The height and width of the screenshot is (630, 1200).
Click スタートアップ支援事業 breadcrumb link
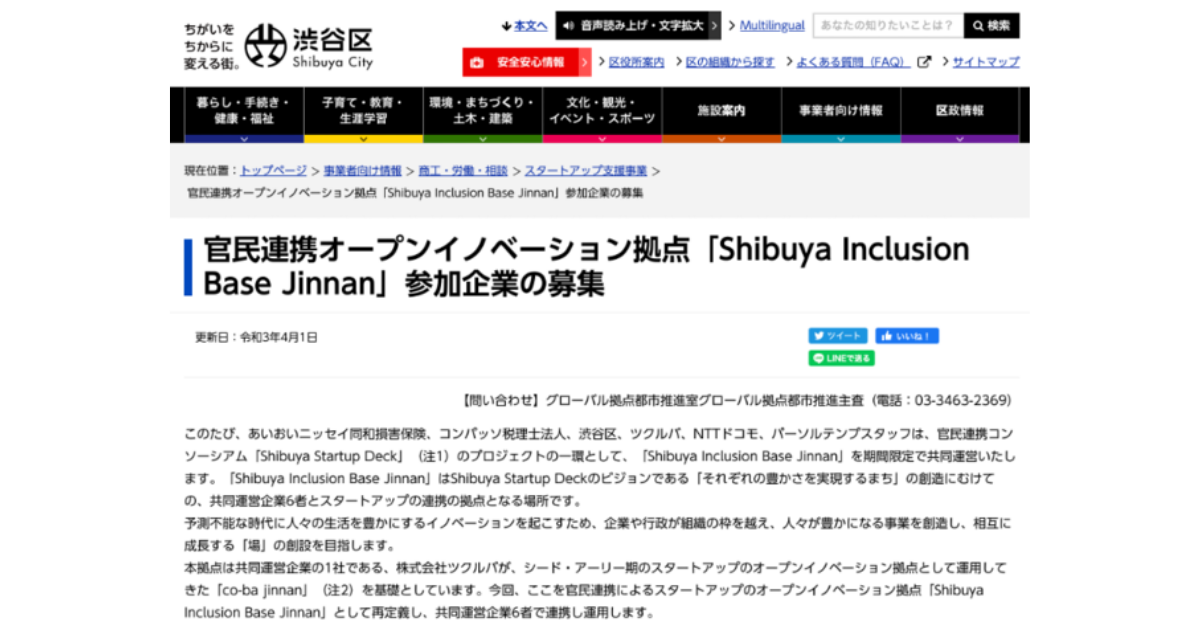click(586, 171)
